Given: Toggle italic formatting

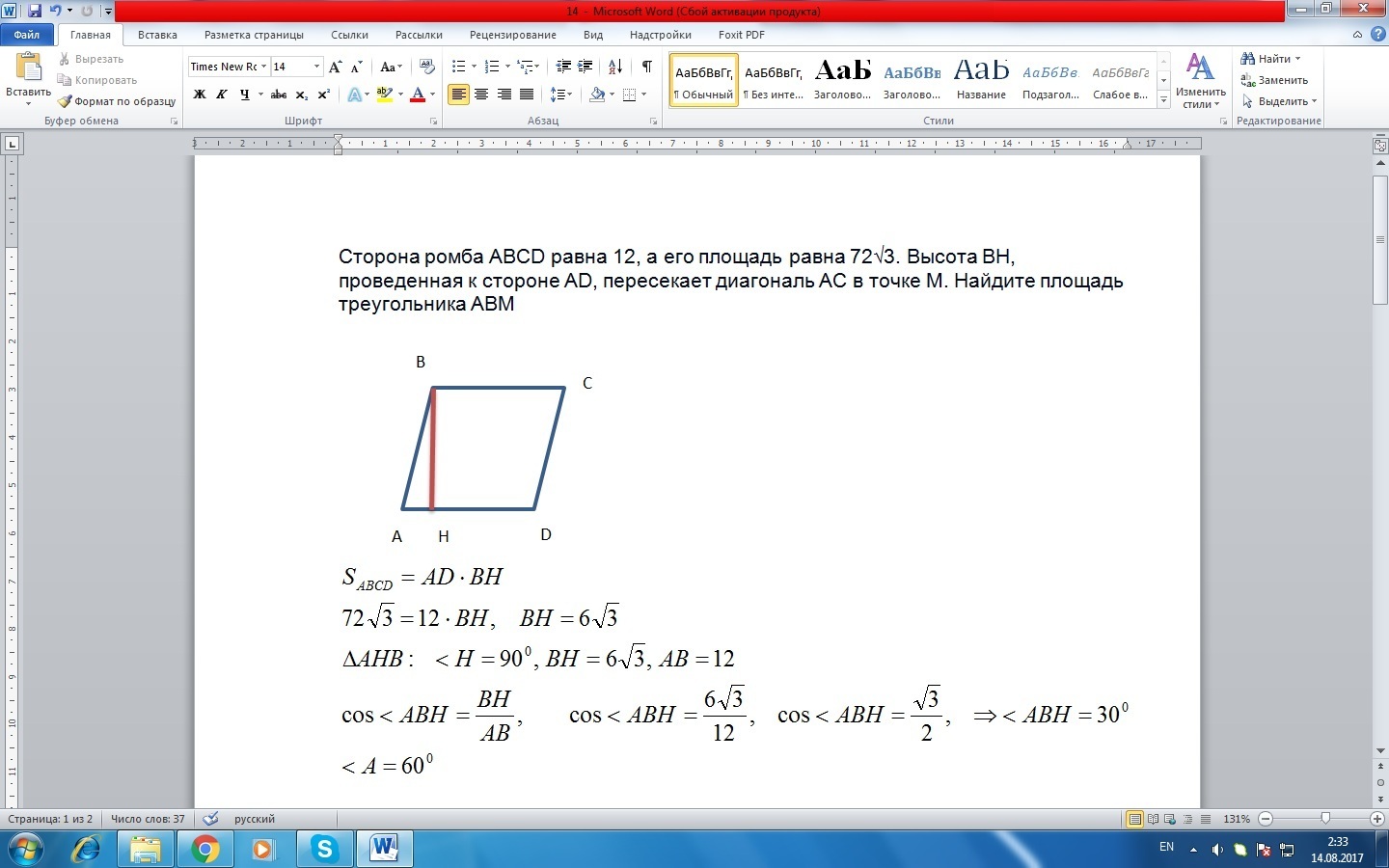Looking at the screenshot, I should (222, 95).
